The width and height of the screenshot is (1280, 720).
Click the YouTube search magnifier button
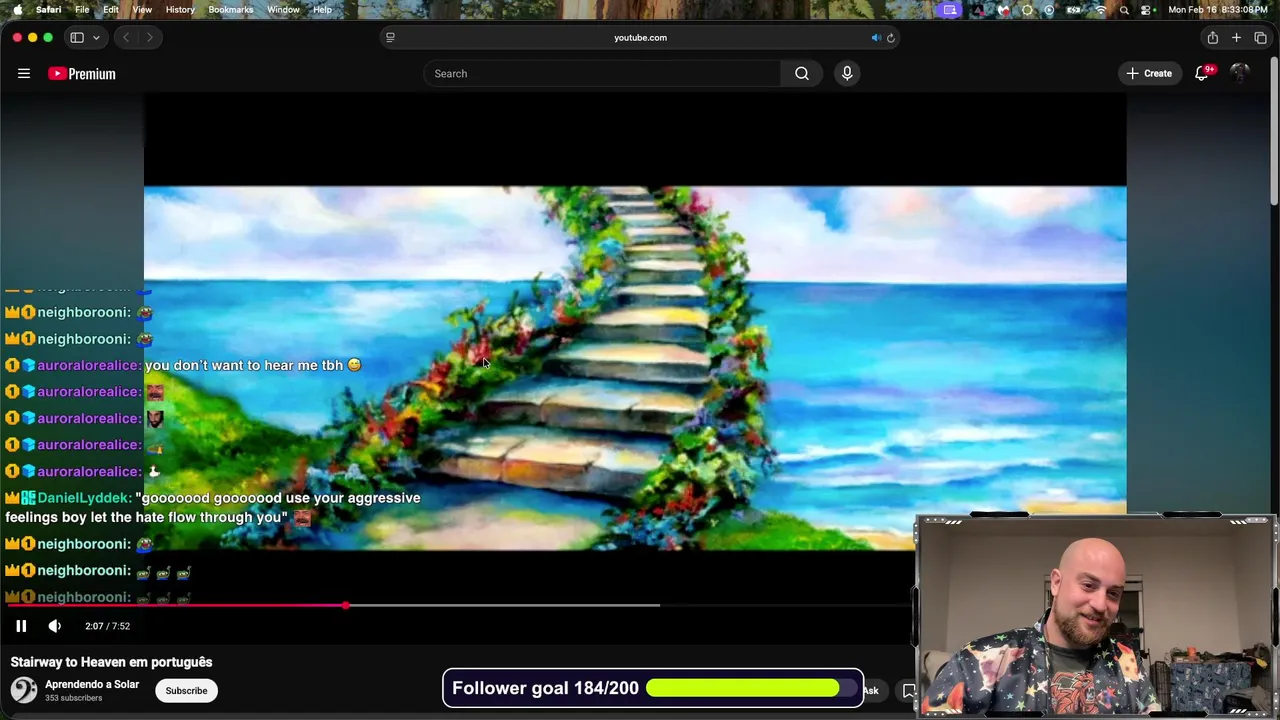click(802, 73)
